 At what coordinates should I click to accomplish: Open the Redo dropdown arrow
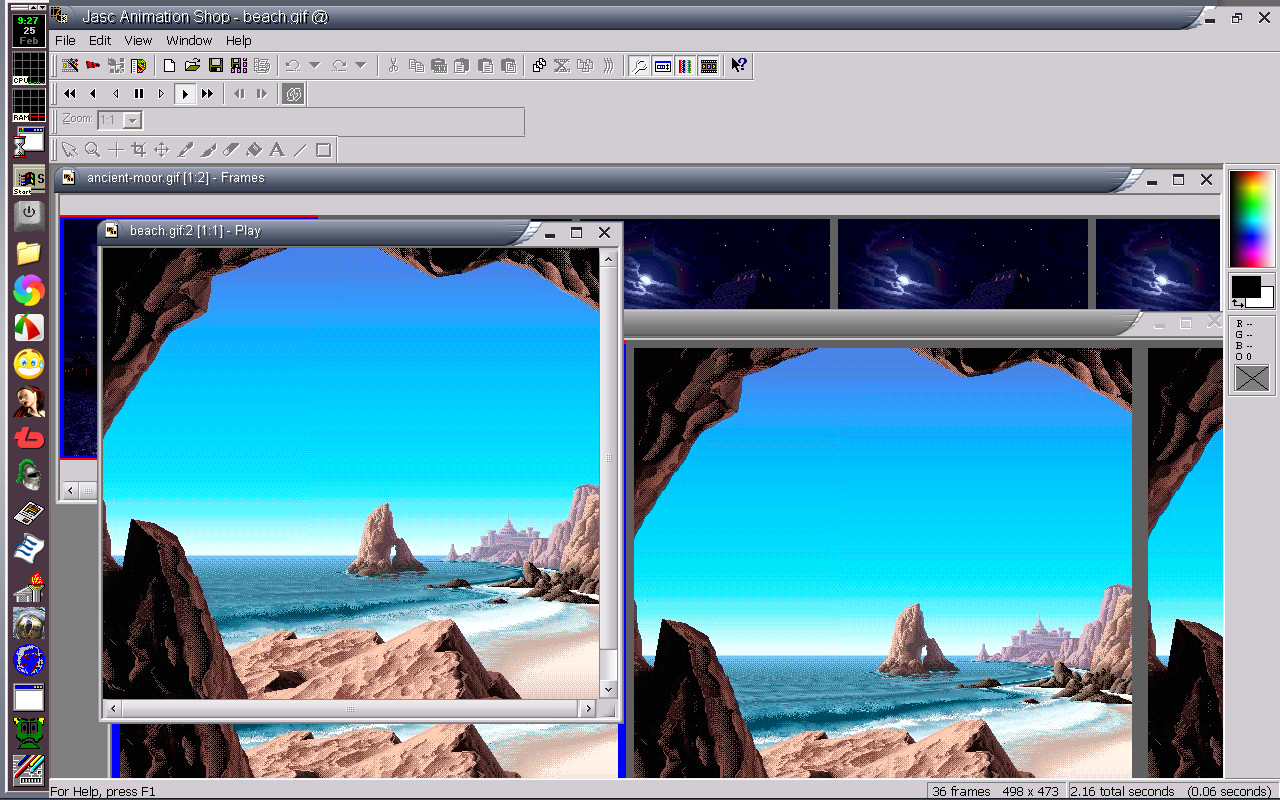(358, 65)
